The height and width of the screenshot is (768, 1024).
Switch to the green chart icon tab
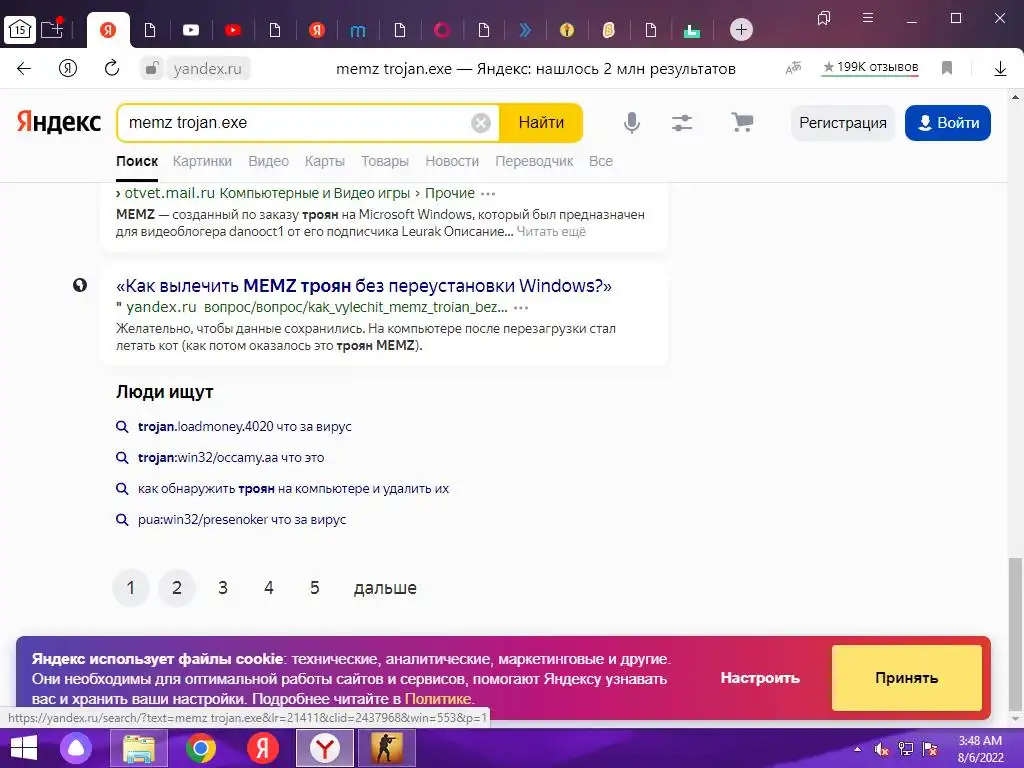coord(692,30)
